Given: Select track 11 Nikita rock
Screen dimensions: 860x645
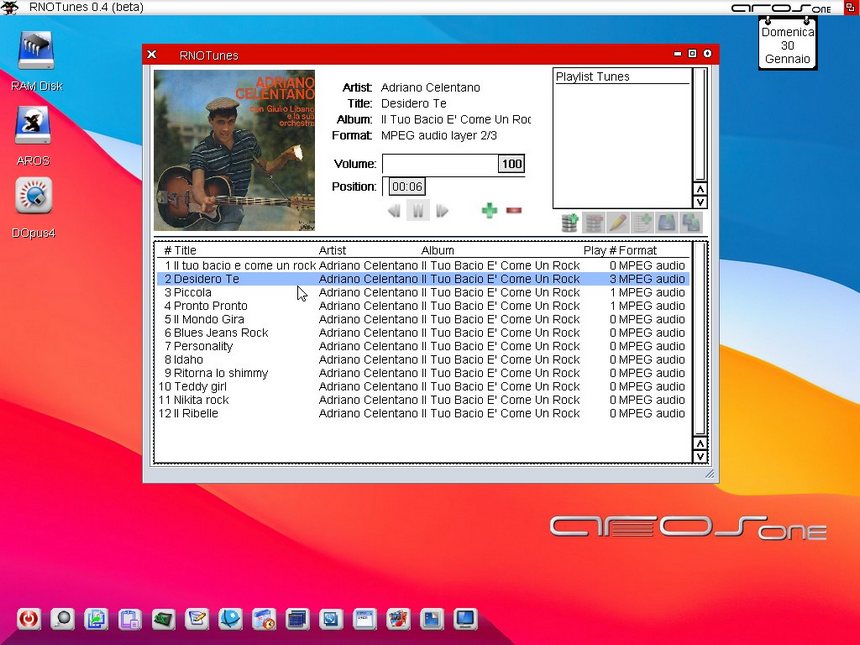Looking at the screenshot, I should point(423,400).
